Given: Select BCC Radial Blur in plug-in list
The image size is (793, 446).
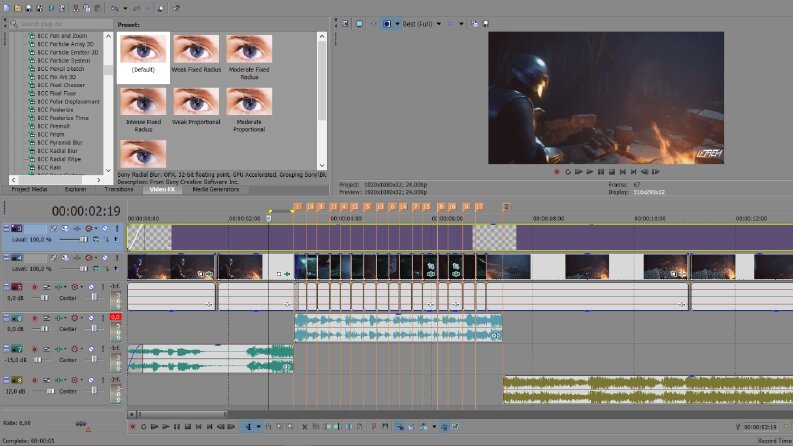Looking at the screenshot, I should (57, 151).
